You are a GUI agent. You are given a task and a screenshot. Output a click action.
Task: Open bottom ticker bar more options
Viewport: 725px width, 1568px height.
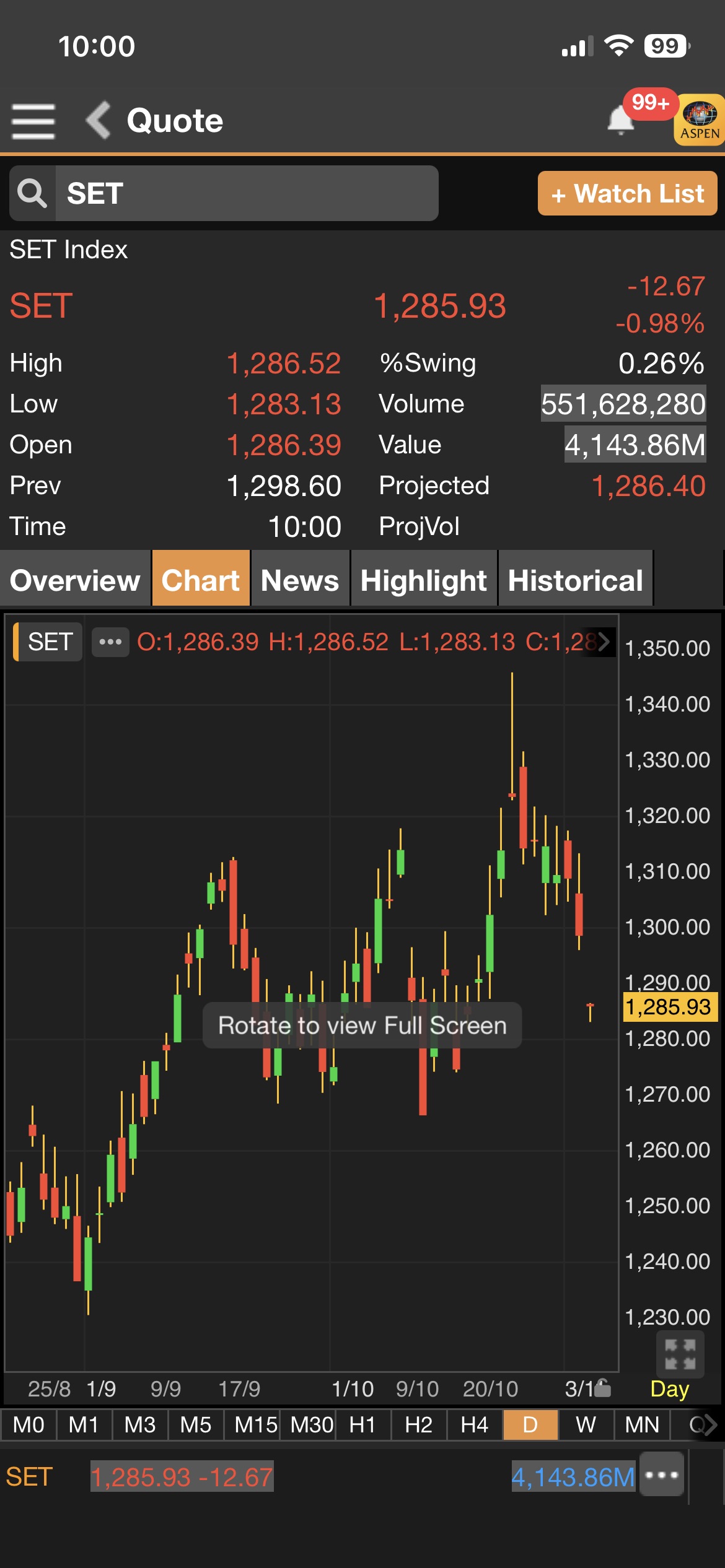662,1475
